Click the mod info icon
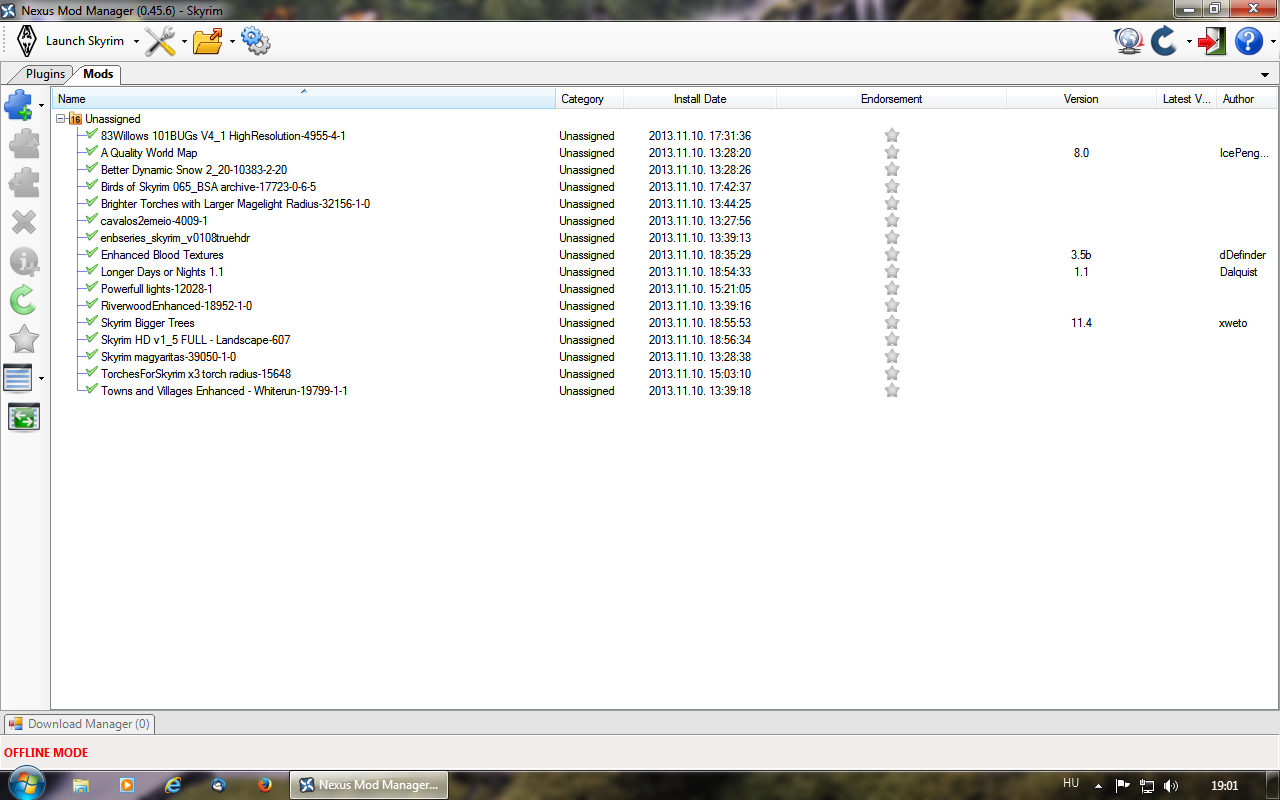Screen dimensions: 1280x800 [23, 261]
